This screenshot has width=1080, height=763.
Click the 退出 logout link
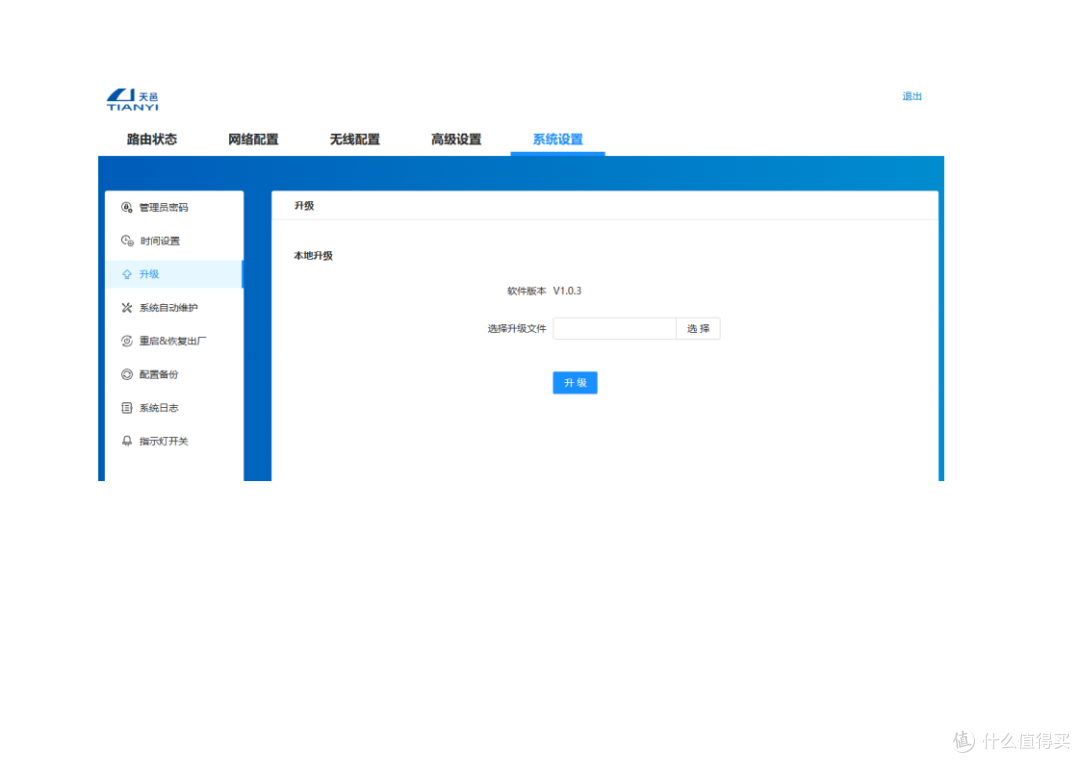coord(912,96)
